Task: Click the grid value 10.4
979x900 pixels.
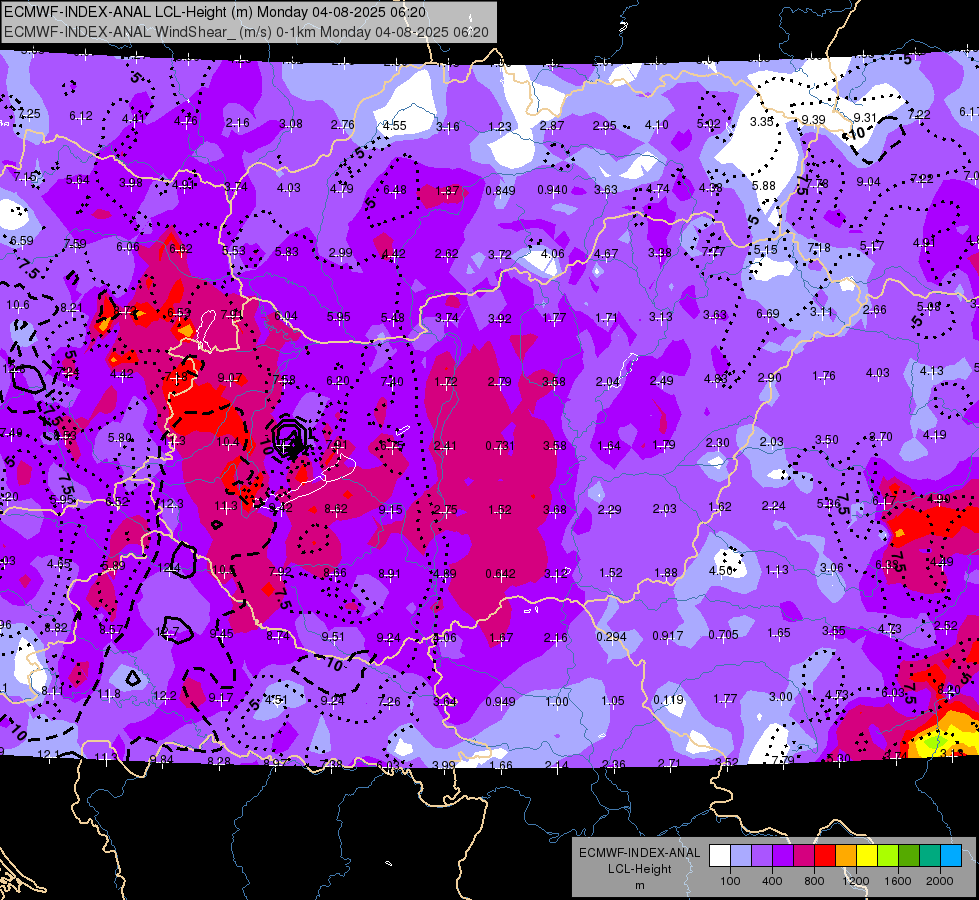Action: pos(228,442)
